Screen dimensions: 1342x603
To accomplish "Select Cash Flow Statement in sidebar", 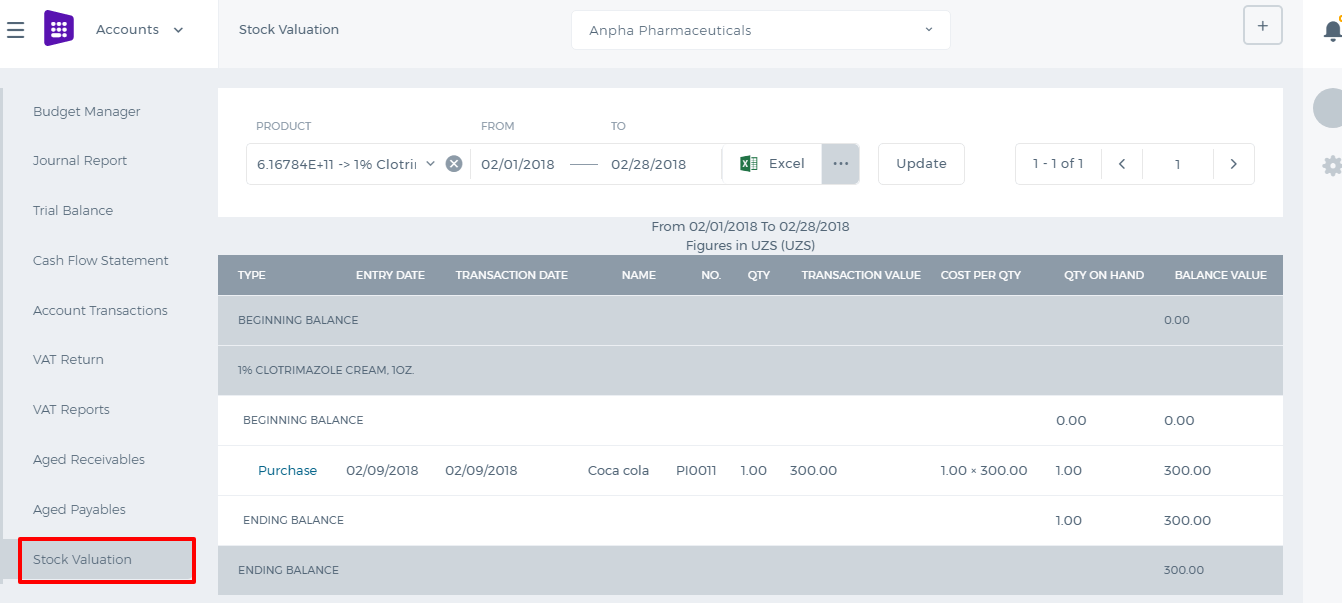I will pos(101,261).
